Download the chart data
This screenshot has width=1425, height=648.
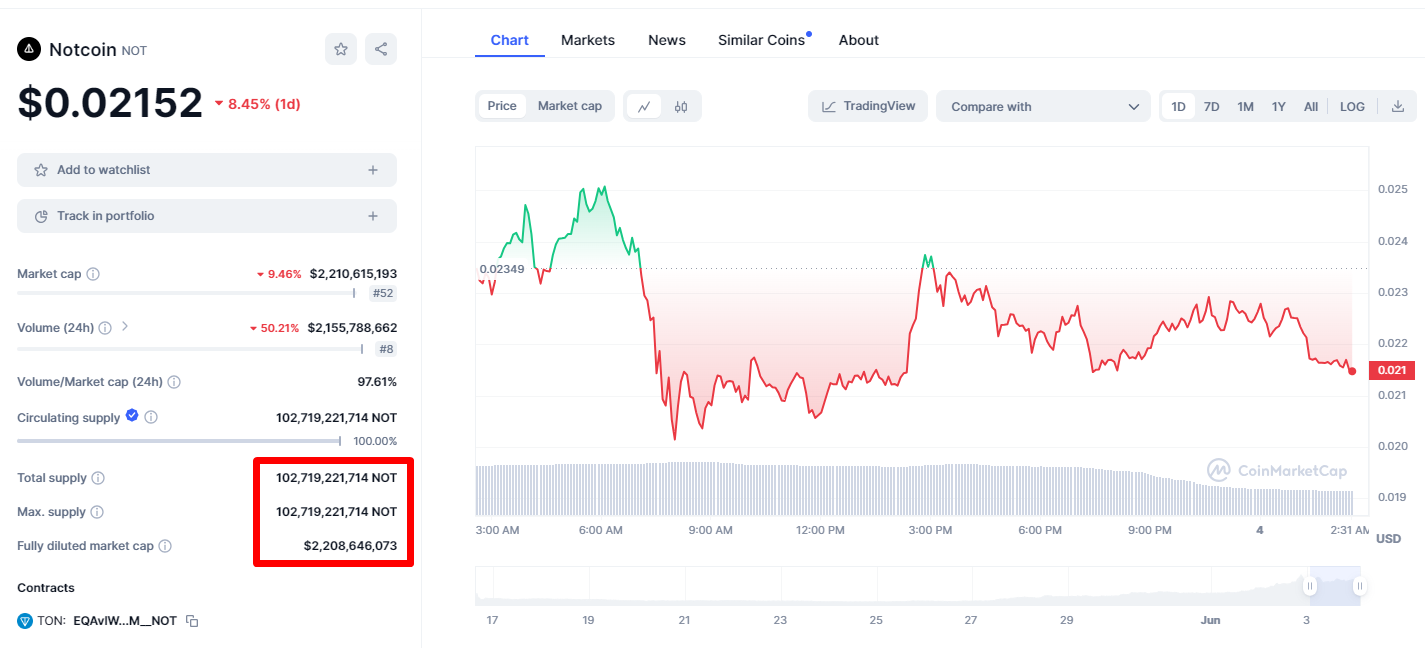[x=1398, y=106]
